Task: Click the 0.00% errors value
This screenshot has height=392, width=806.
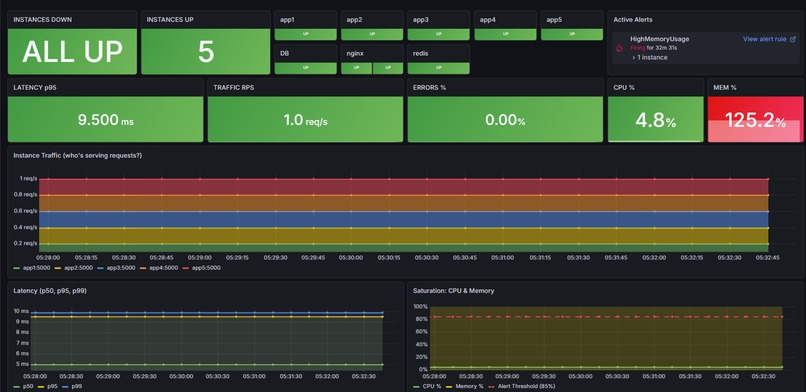Action: 505,120
